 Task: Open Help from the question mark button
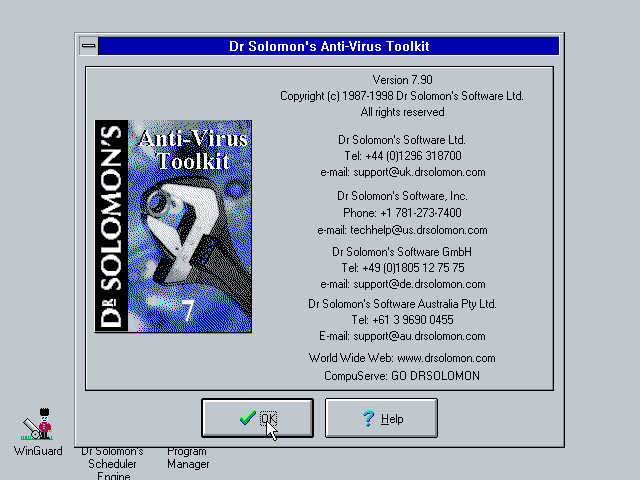pyautogui.click(x=381, y=418)
